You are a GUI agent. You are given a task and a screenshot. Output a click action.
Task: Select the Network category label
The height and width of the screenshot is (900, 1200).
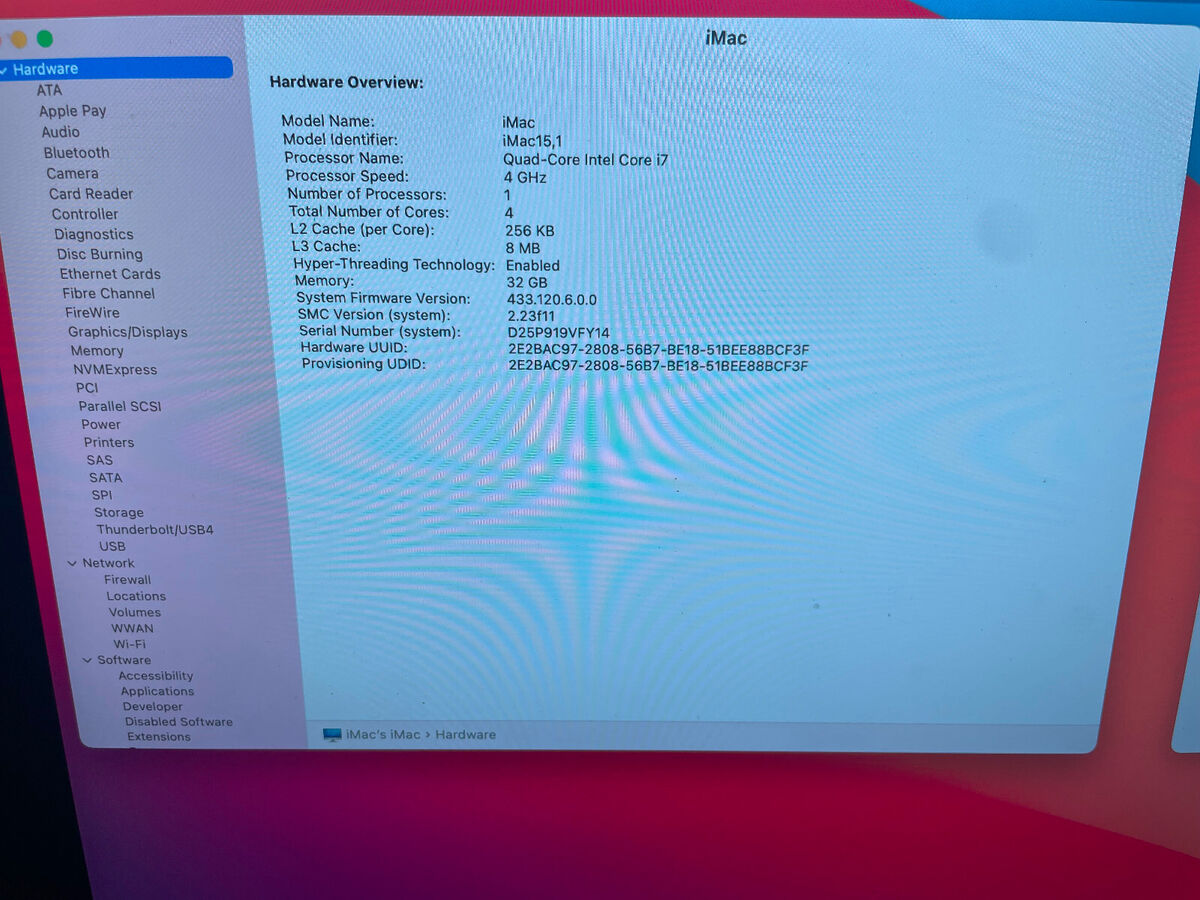pos(108,563)
